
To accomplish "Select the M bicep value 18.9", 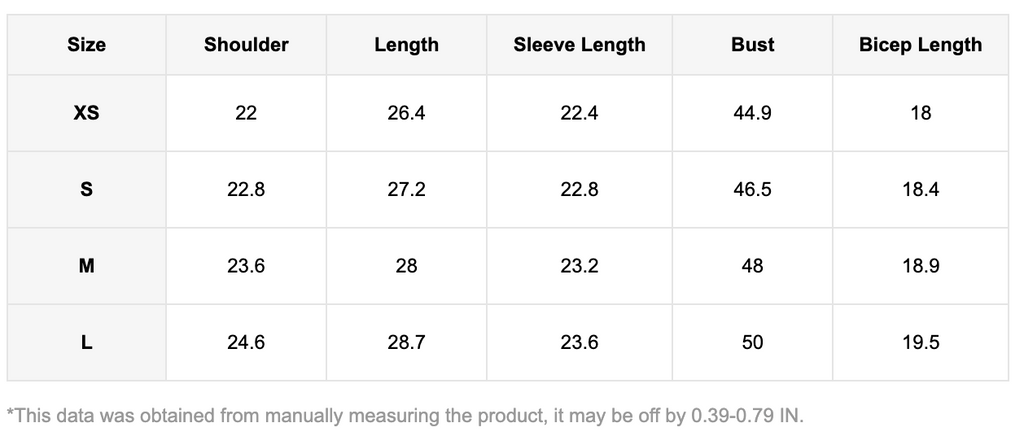I will click(x=920, y=266).
